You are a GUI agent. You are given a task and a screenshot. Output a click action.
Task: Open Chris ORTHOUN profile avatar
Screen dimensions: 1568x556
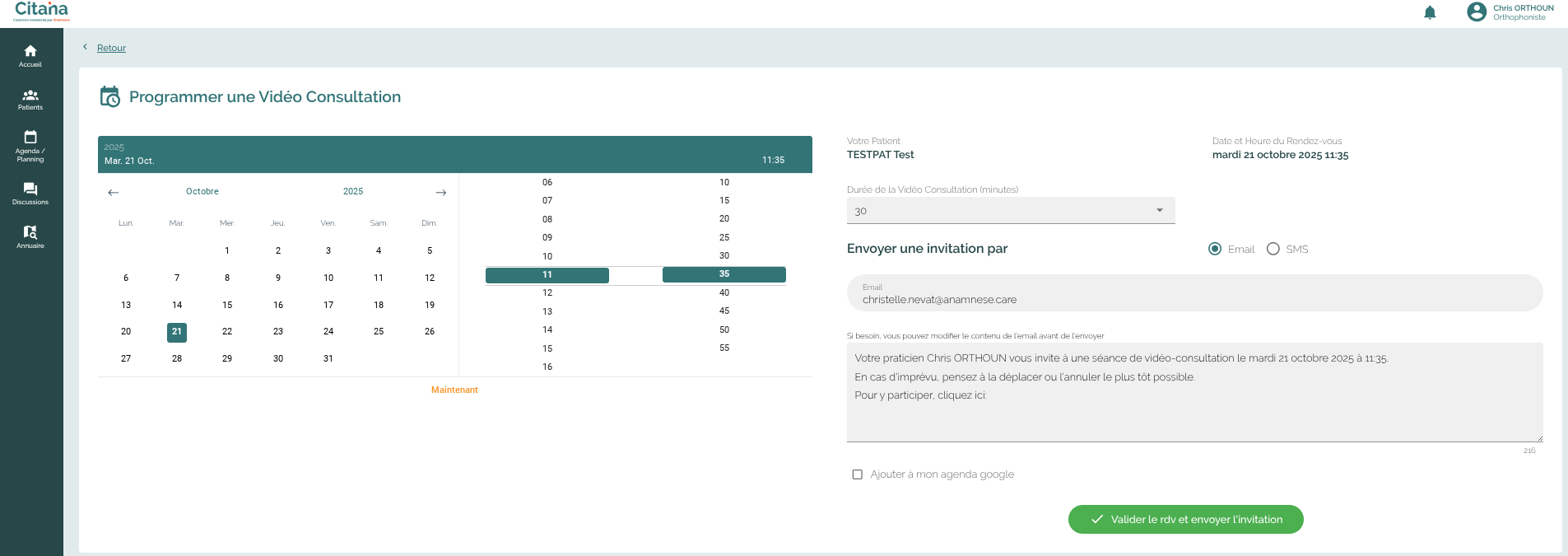coord(1477,12)
